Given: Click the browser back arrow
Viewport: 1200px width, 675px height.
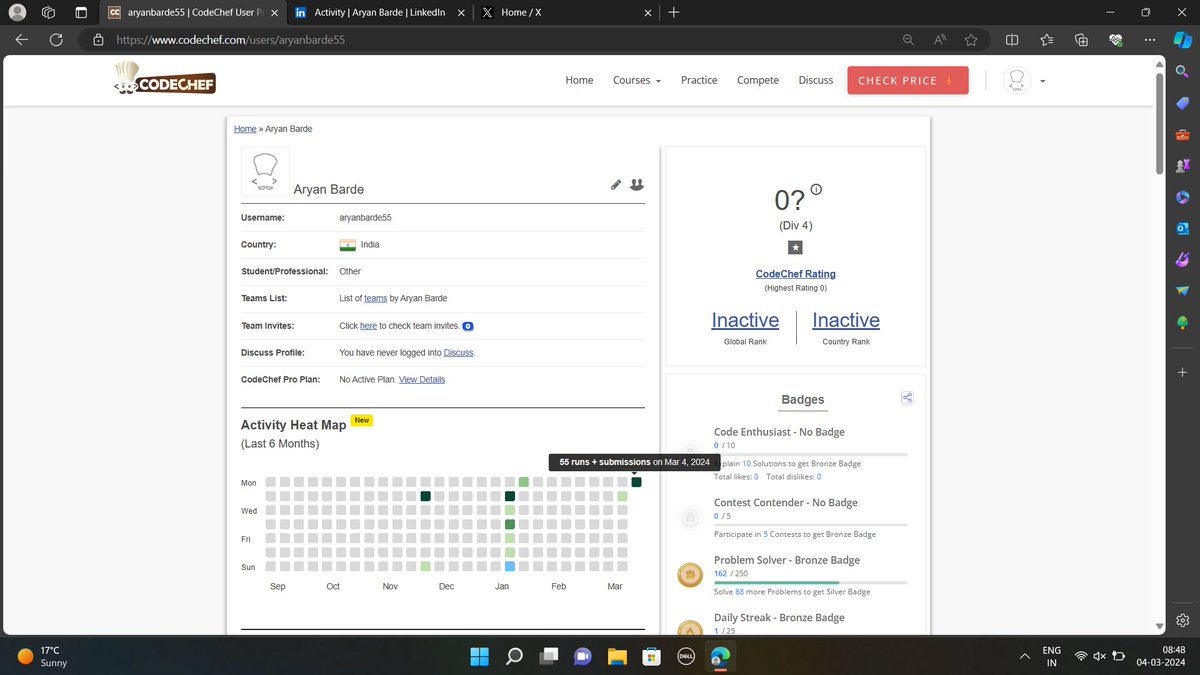Looking at the screenshot, I should 22,40.
